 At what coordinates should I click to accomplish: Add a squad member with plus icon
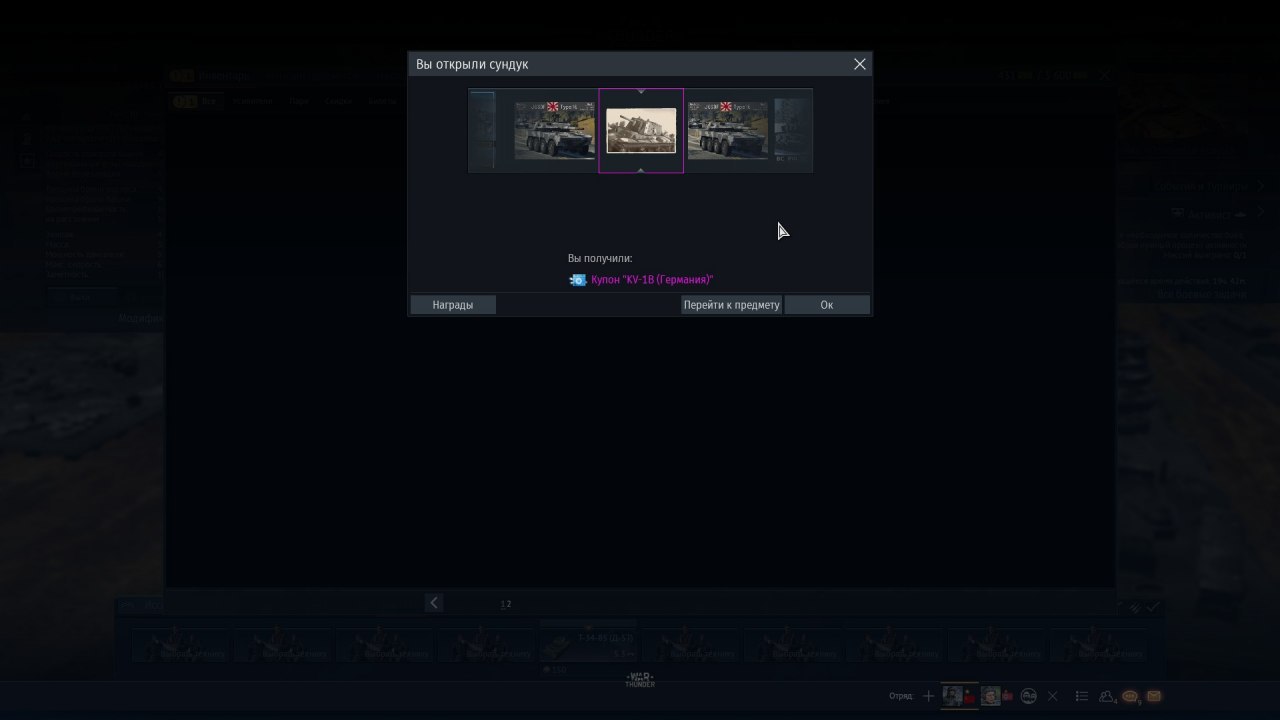point(928,696)
